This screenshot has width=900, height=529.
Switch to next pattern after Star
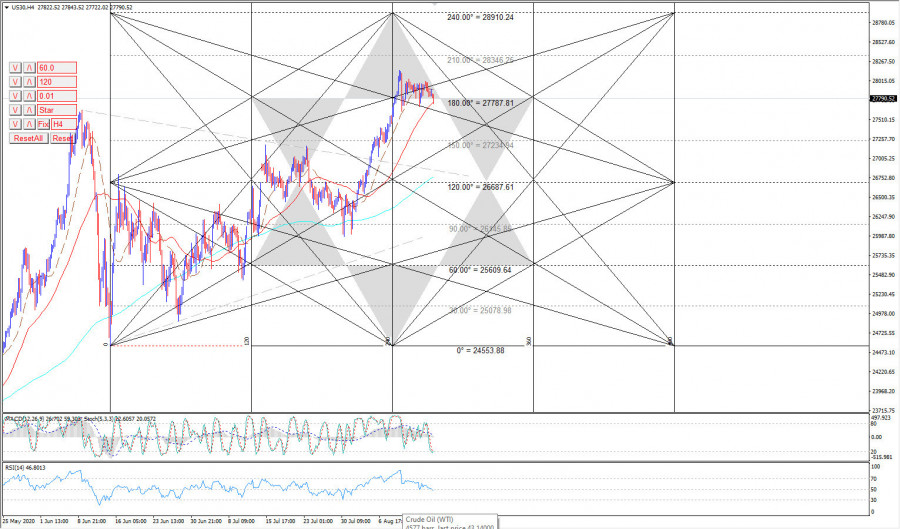coord(30,109)
